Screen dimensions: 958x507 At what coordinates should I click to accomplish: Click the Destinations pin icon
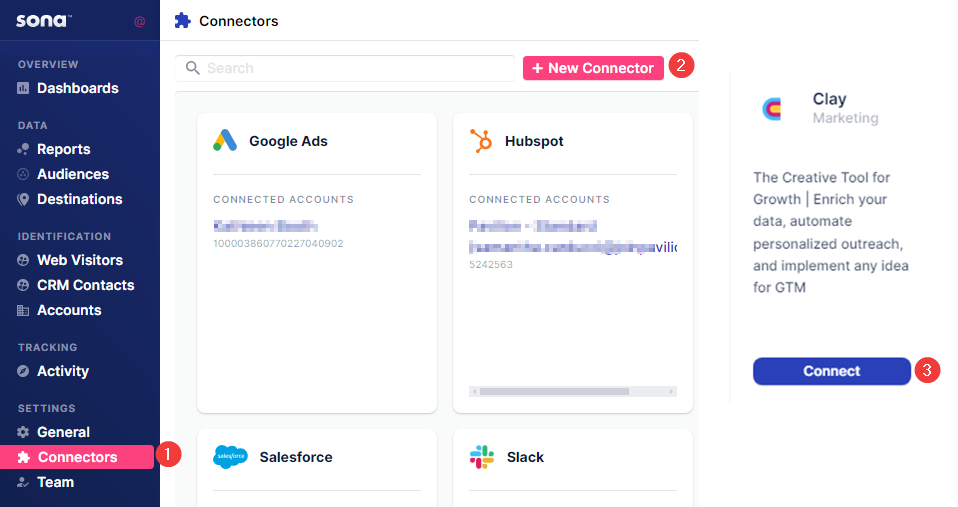pyautogui.click(x=23, y=199)
